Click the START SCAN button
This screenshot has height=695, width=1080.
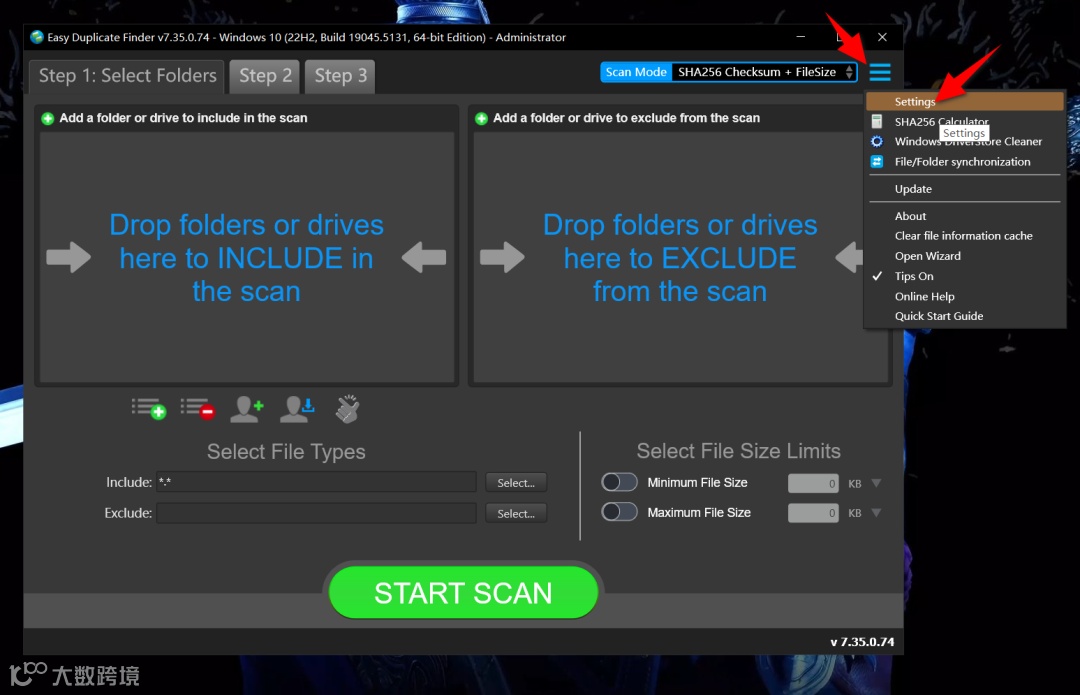(x=463, y=592)
